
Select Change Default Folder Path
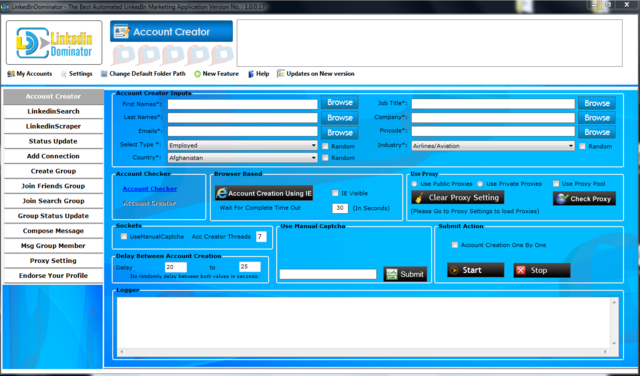[x=143, y=74]
